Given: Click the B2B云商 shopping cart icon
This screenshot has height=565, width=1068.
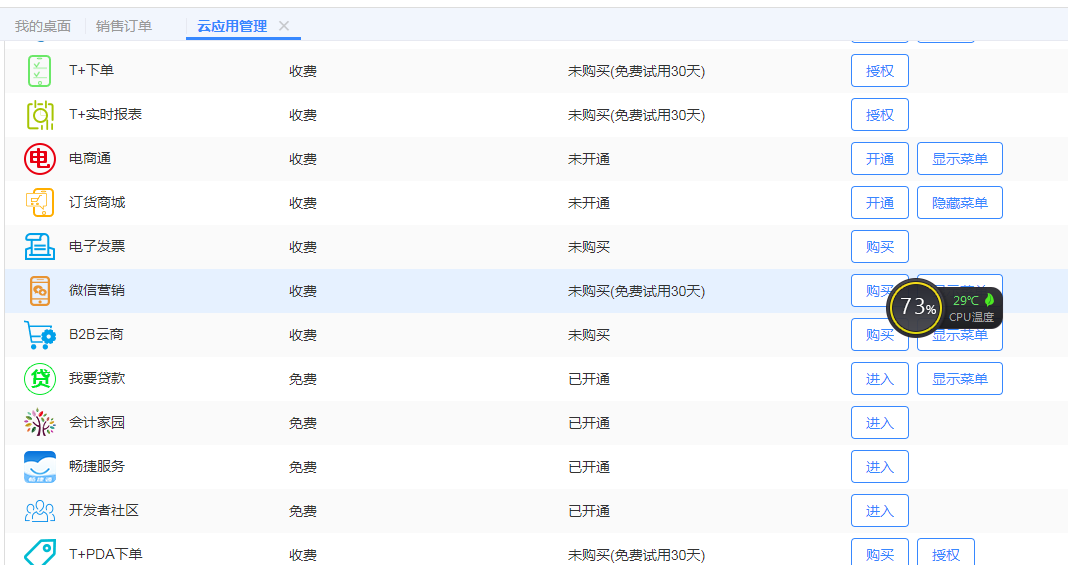Looking at the screenshot, I should [40, 335].
